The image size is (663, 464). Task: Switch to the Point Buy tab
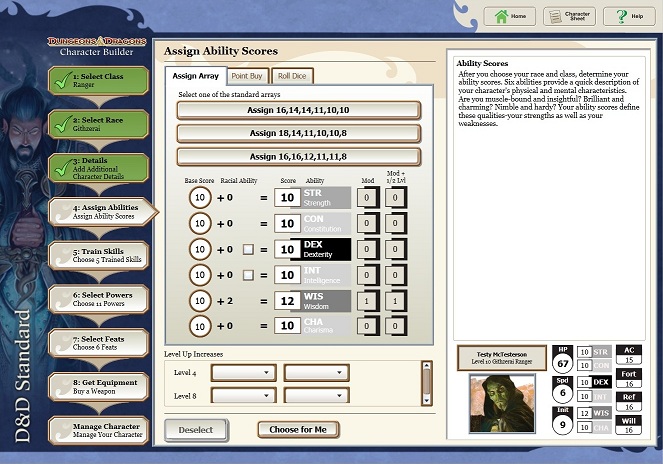tap(247, 76)
